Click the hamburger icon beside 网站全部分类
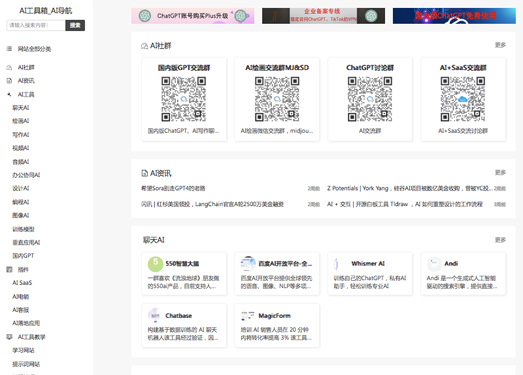 tap(9, 49)
